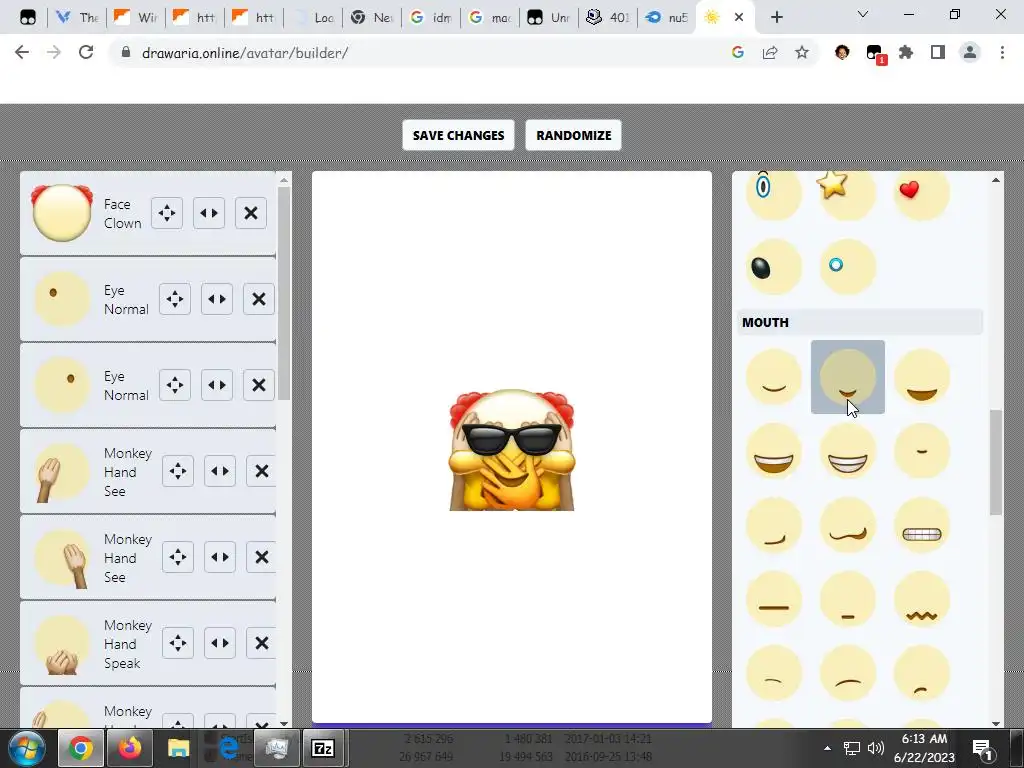Viewport: 1024px width, 768px height.
Task: Flip the first Eye Normal layer
Action: [x=217, y=299]
